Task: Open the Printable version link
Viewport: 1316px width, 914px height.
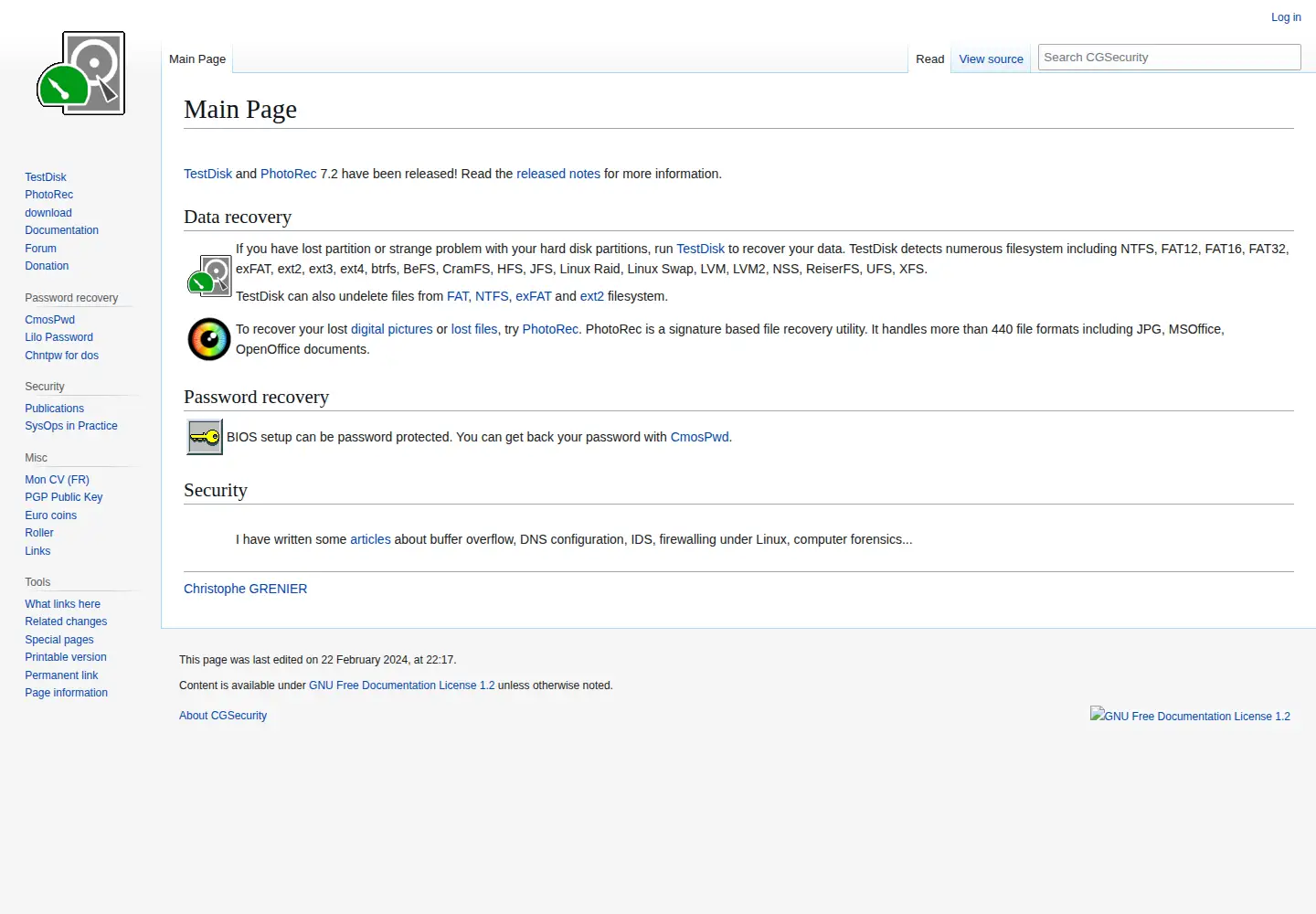Action: (66, 657)
